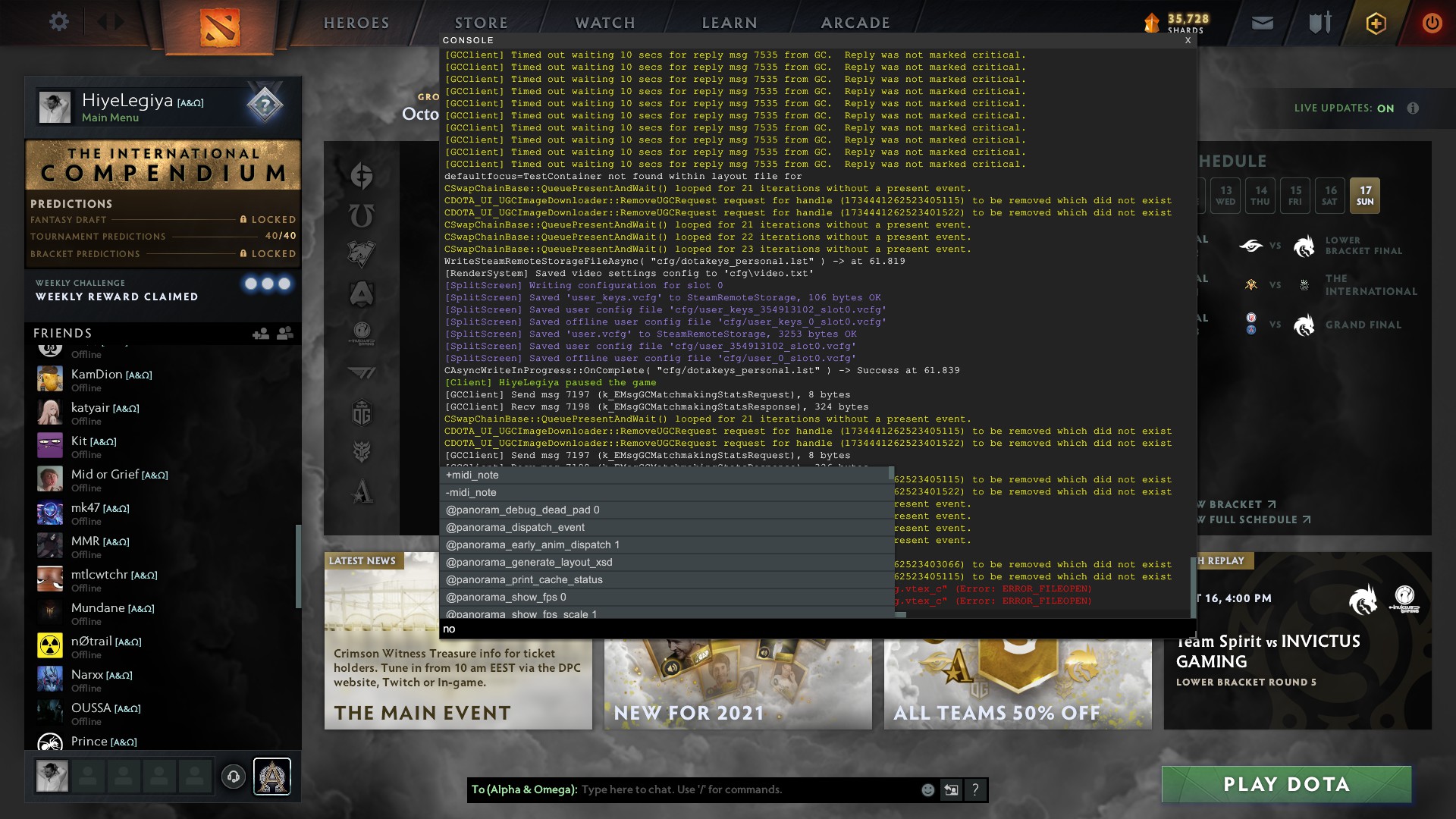Open the mail inbox icon
This screenshot has width=1456, height=819.
tap(1262, 24)
